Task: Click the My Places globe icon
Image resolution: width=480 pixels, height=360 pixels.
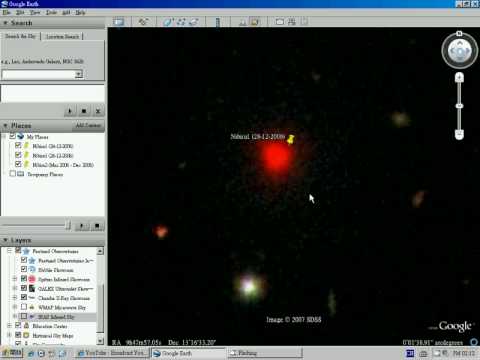Action: (x=21, y=136)
